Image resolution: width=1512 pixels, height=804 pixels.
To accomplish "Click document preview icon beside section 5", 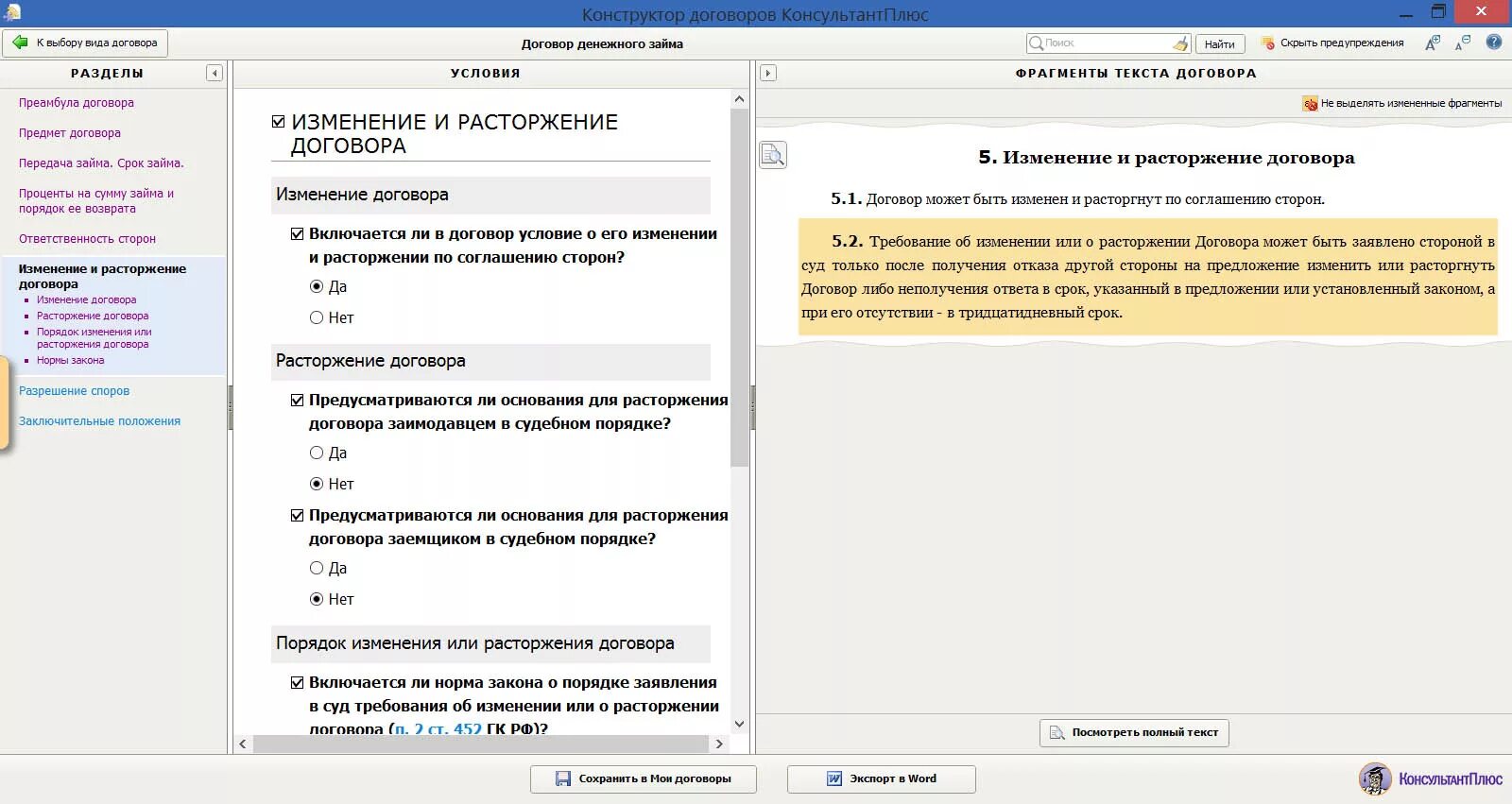I will coord(773,155).
